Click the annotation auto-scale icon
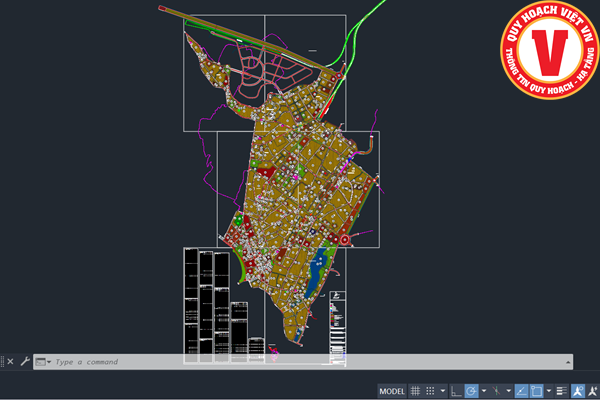 [x=592, y=390]
